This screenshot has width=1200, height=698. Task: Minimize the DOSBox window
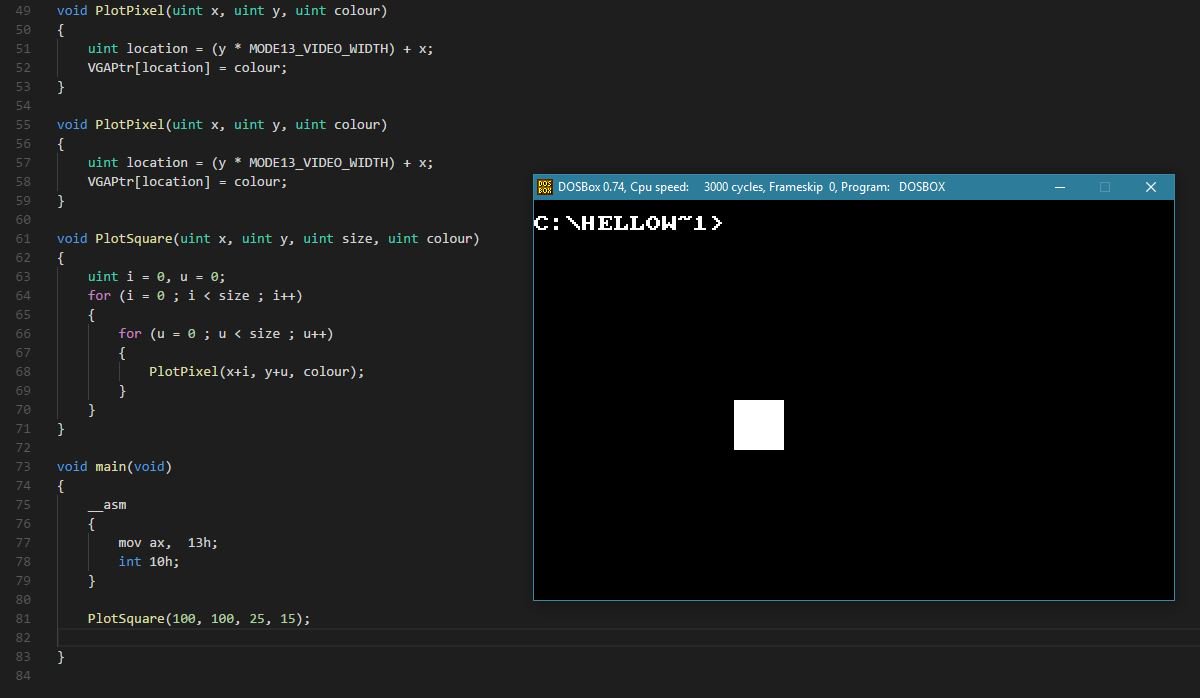point(1058,186)
